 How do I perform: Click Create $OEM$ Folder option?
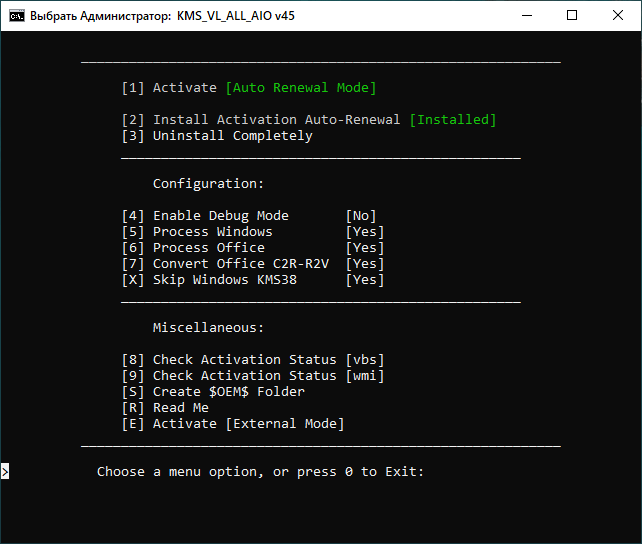(x=212, y=392)
